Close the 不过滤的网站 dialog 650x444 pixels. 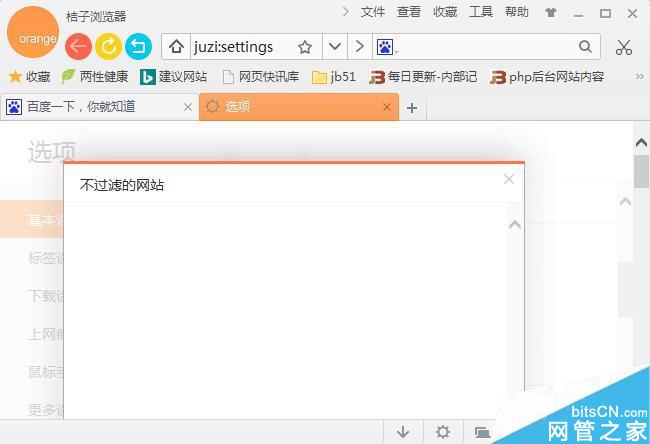(x=509, y=179)
